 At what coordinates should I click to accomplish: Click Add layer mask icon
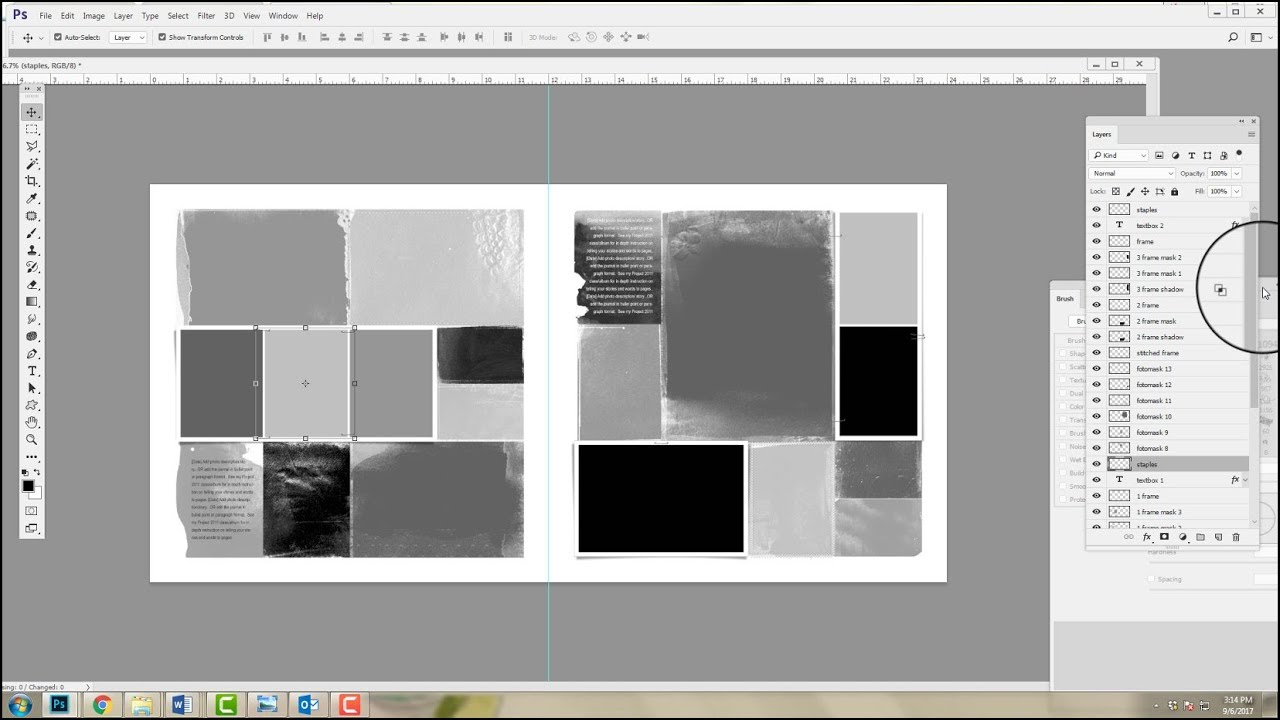[x=1164, y=537]
